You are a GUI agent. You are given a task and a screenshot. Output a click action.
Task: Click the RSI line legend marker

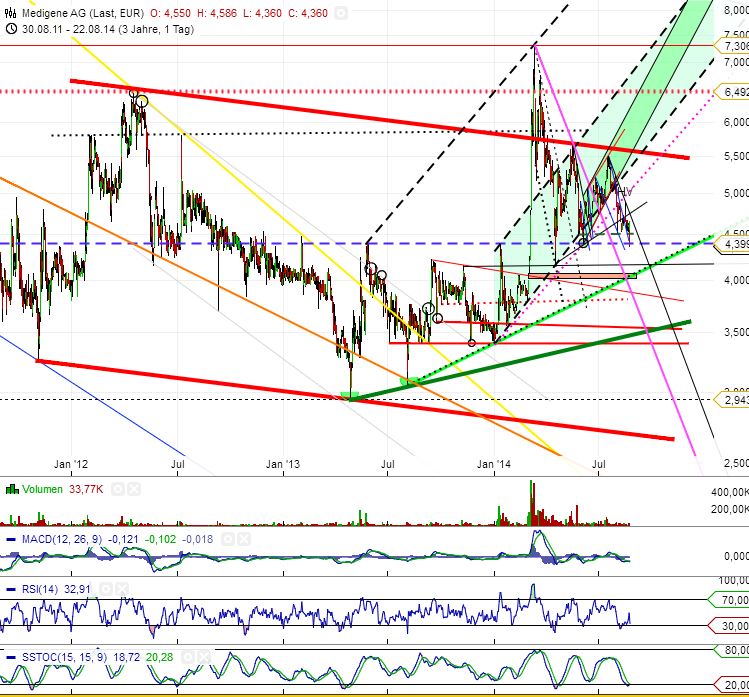click(x=11, y=590)
